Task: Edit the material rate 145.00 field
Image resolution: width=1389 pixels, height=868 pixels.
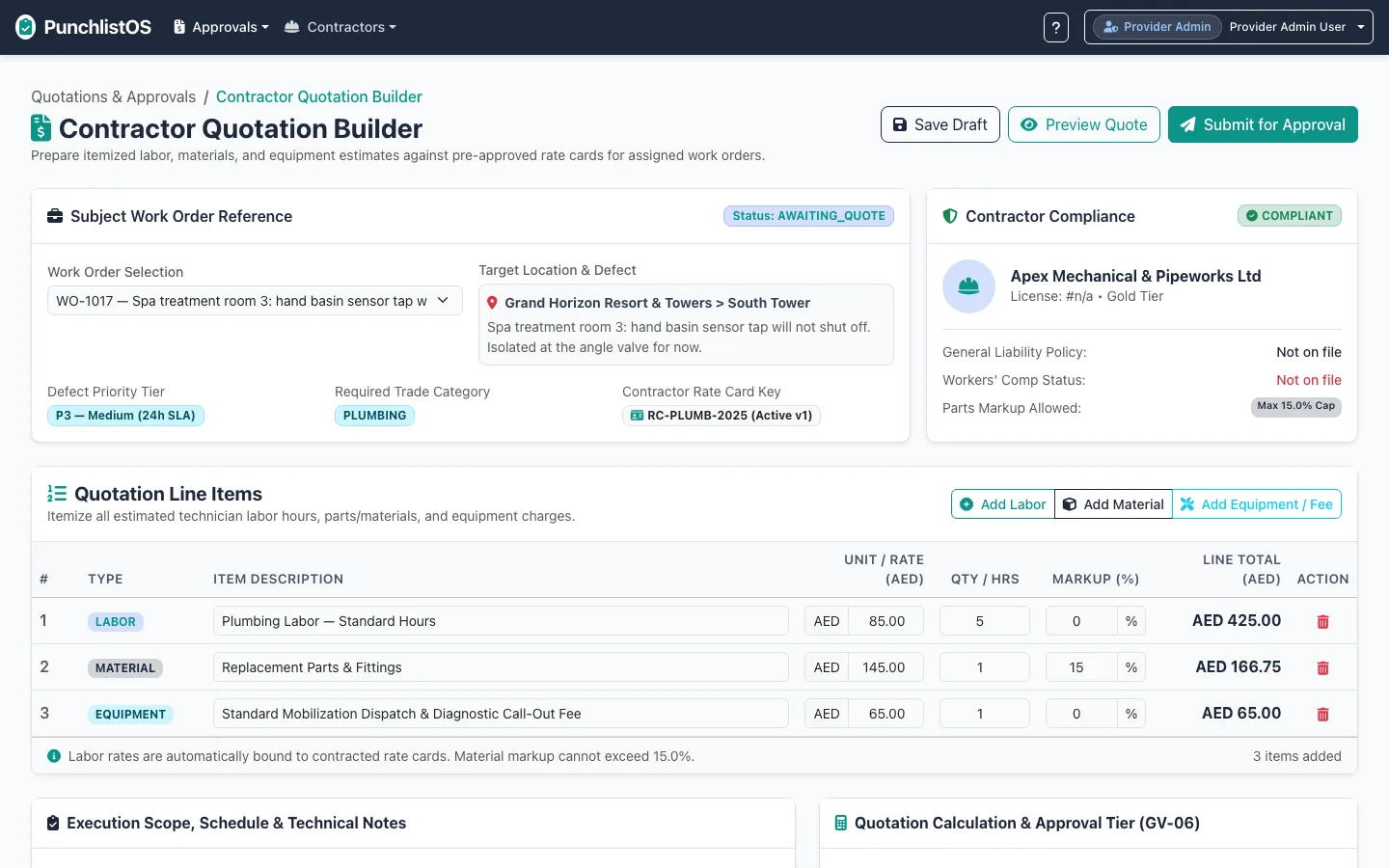Action: coord(885,667)
